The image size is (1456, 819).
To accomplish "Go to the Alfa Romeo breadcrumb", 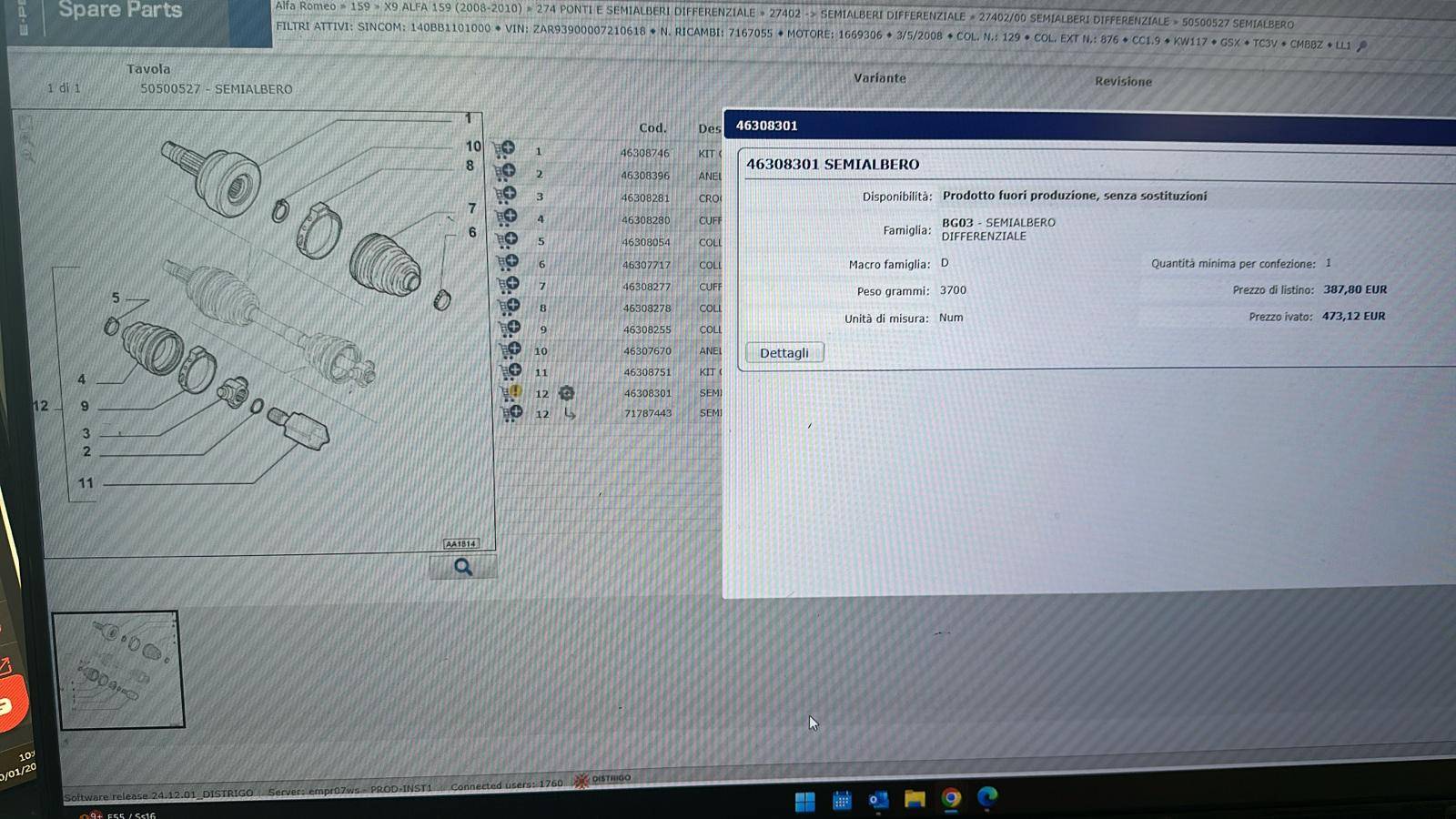I will click(x=306, y=6).
